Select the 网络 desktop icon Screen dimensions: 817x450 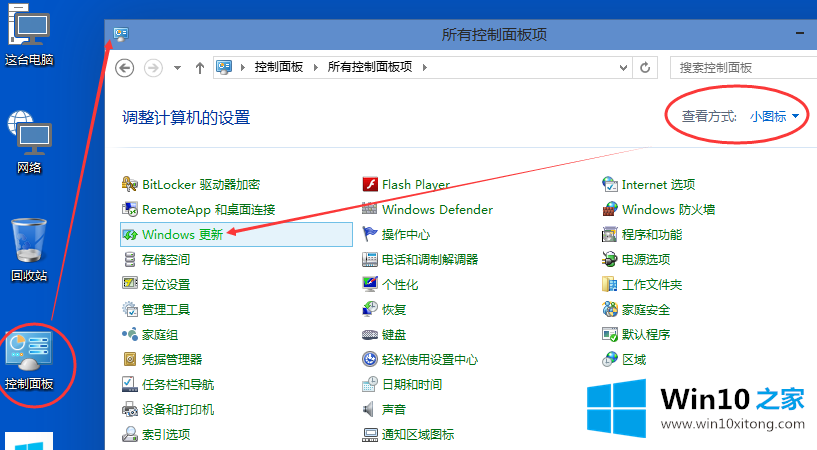(29, 143)
